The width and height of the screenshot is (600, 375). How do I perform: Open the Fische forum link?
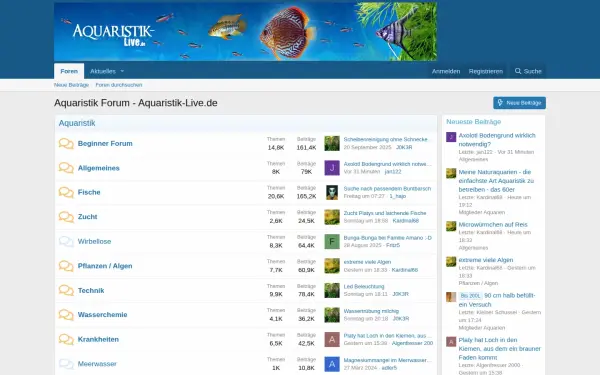[x=89, y=192]
